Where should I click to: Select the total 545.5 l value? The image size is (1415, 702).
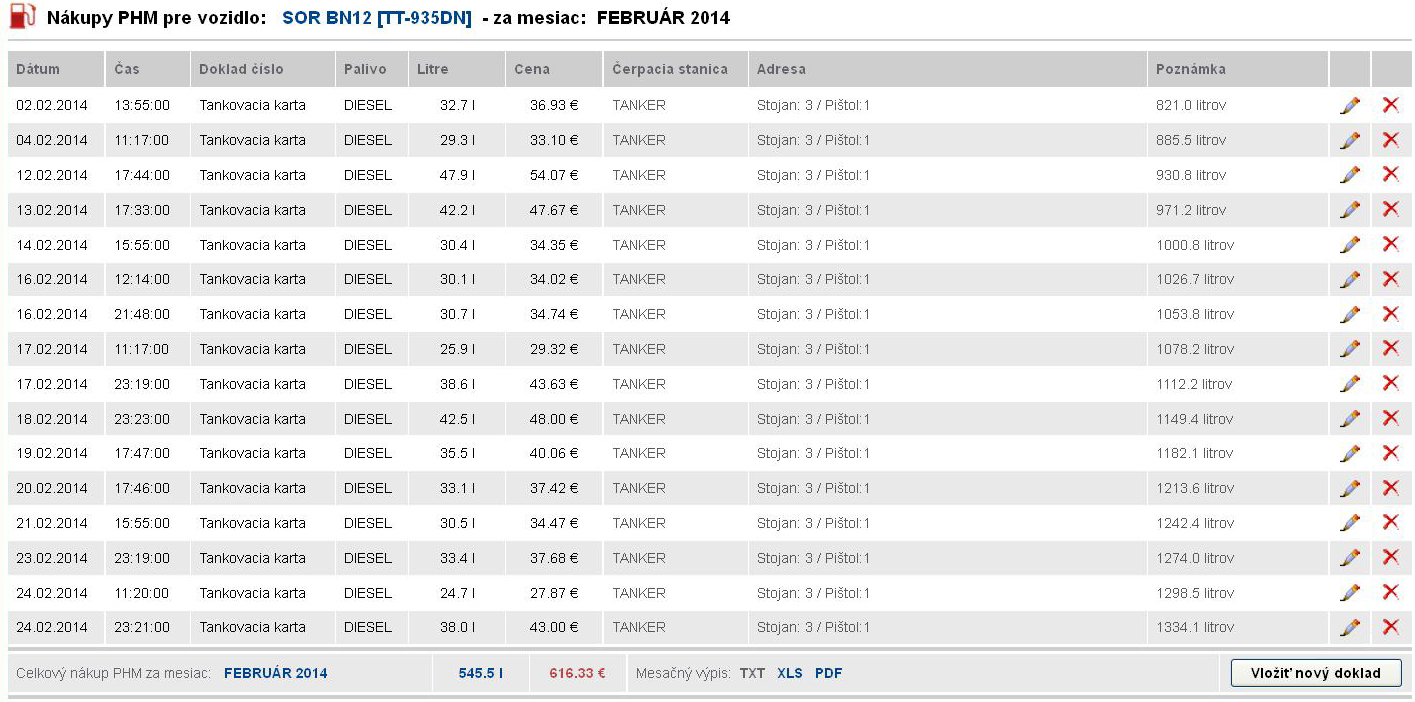pyautogui.click(x=481, y=673)
